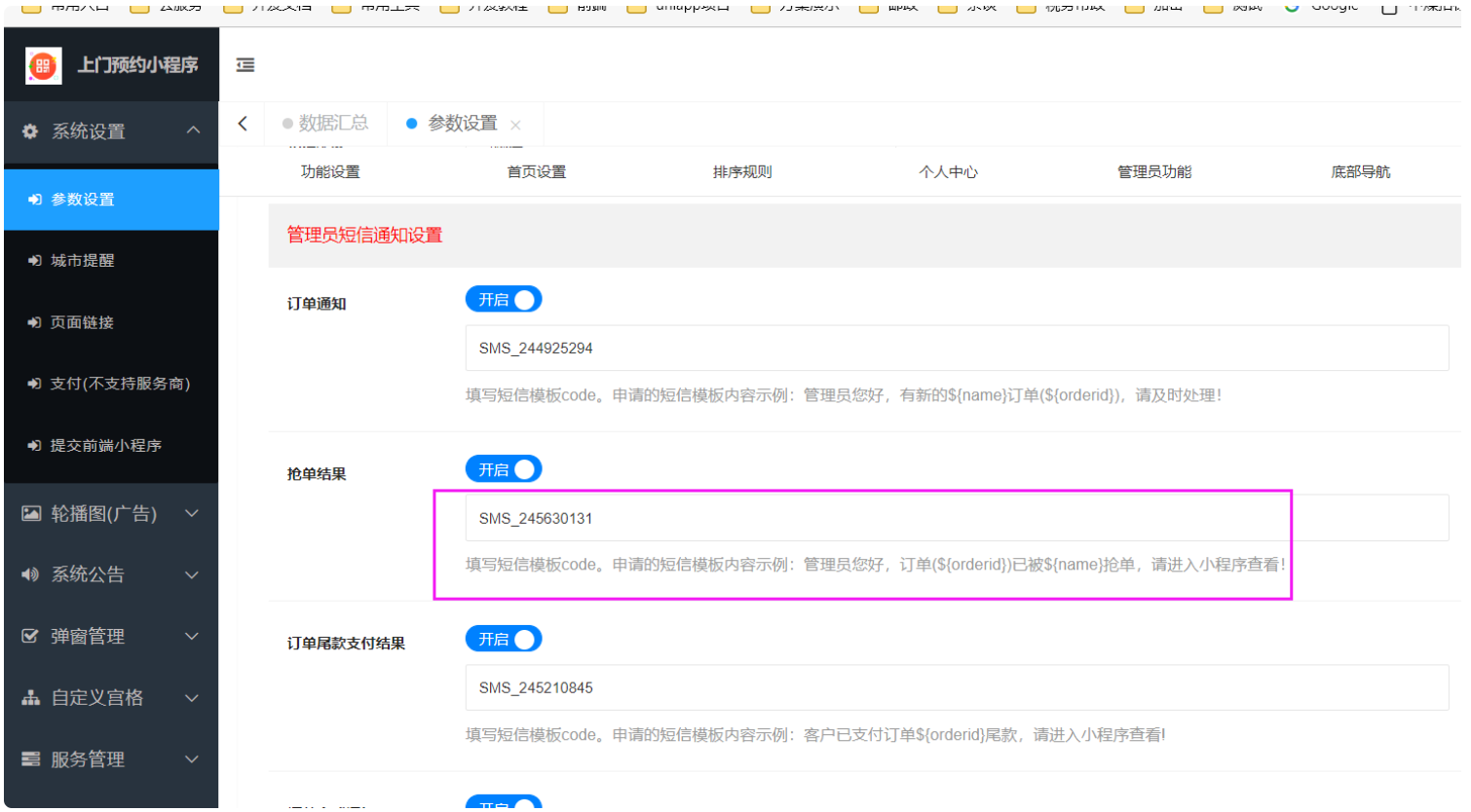Click the 管理员短信通知设置 heading

pos(364,236)
